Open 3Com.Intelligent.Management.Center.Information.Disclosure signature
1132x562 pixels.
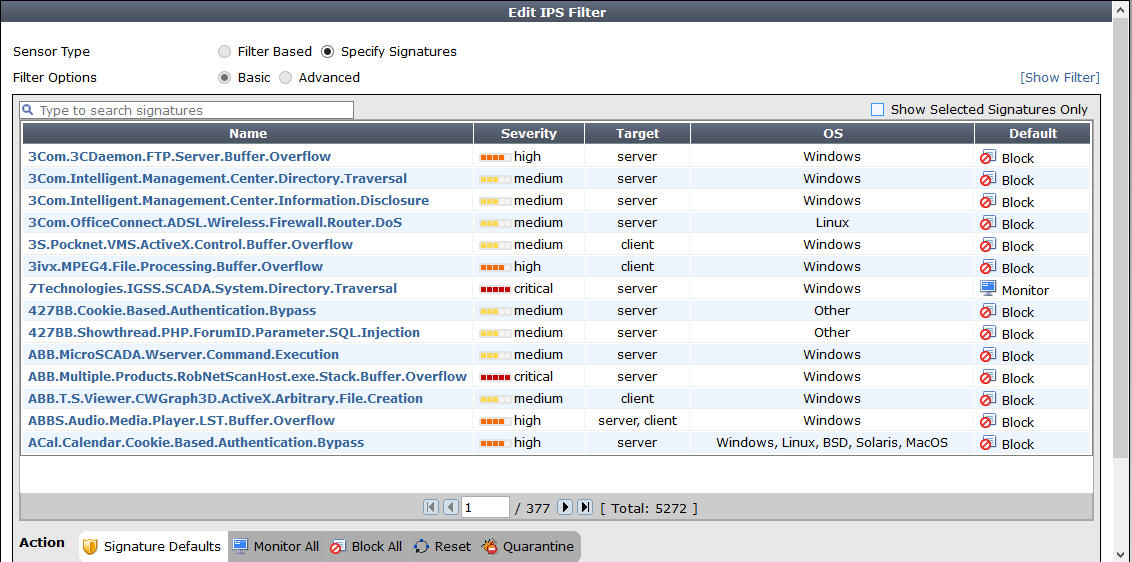[228, 200]
